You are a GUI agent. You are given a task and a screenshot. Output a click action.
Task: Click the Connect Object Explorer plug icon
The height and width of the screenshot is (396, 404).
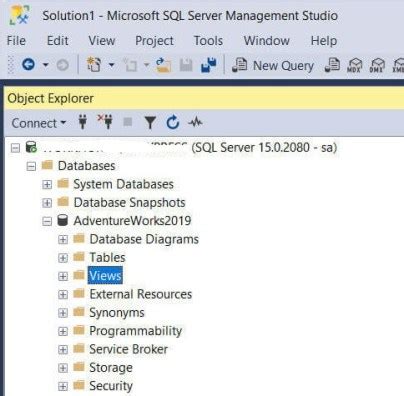pyautogui.click(x=83, y=122)
